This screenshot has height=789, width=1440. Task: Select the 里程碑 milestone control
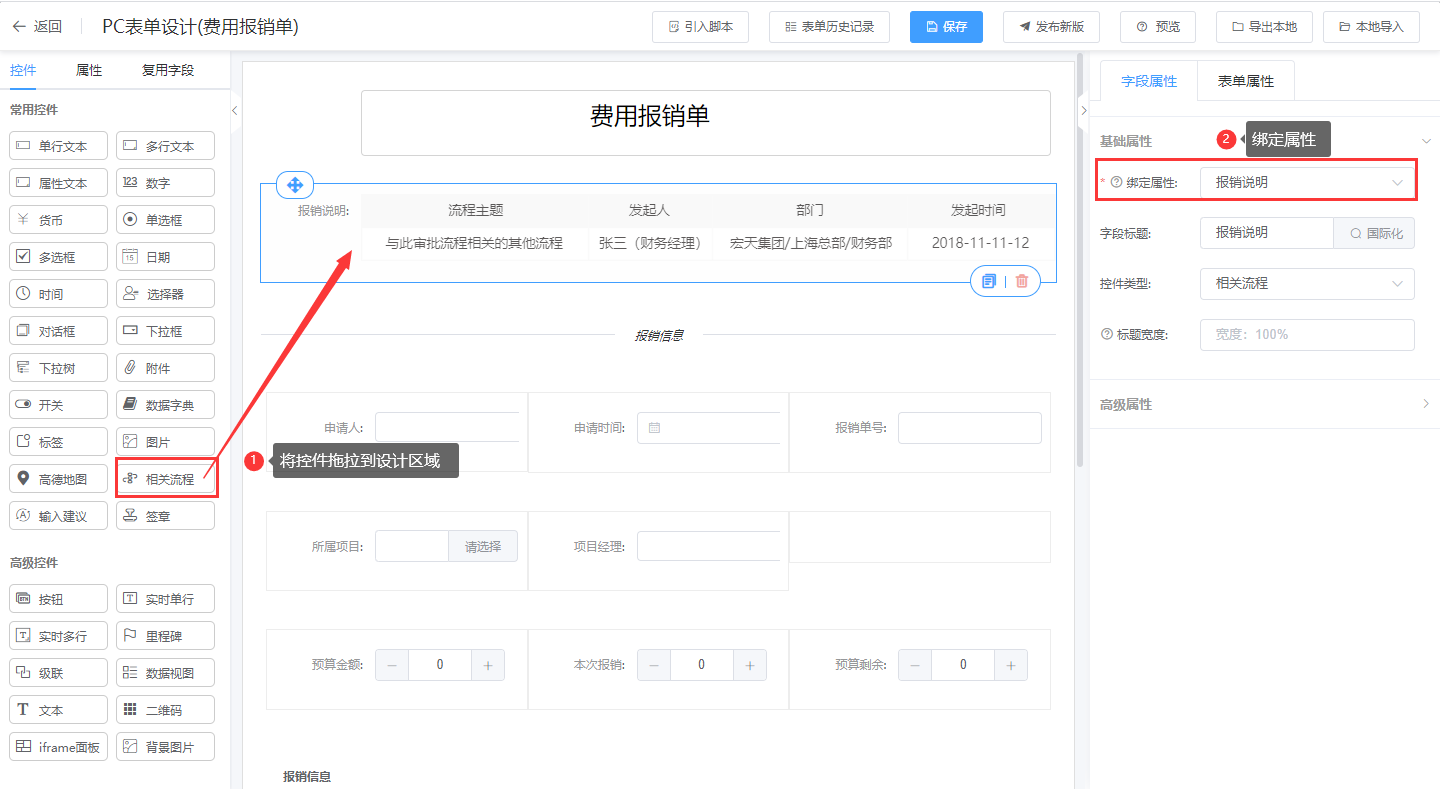[x=165, y=636]
